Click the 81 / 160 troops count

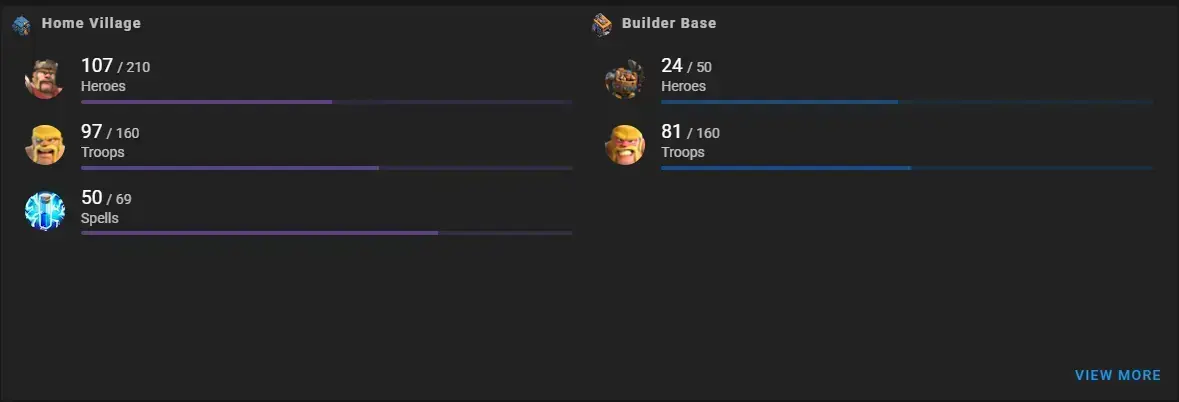690,132
